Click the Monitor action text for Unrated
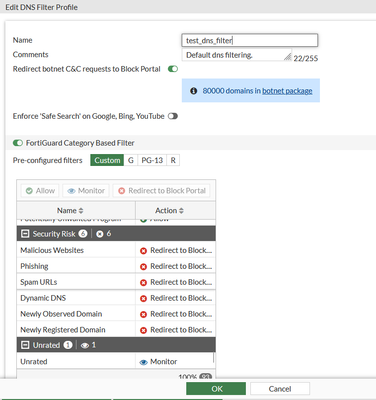The height and width of the screenshot is (400, 376). [163, 362]
